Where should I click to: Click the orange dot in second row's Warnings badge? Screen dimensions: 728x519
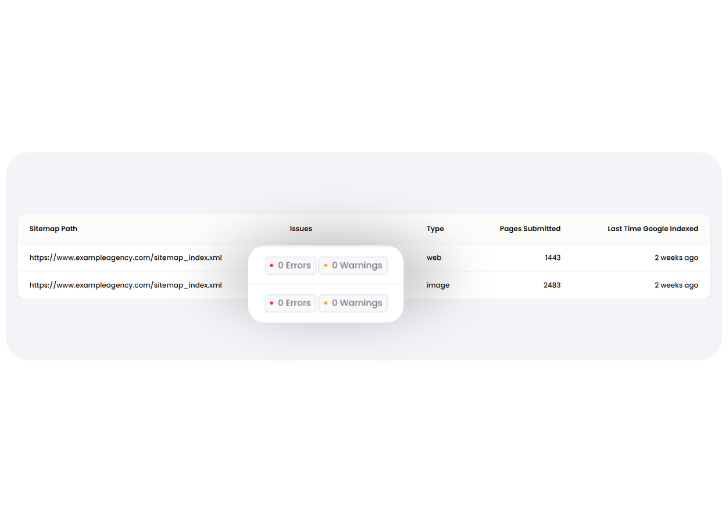pyautogui.click(x=326, y=303)
